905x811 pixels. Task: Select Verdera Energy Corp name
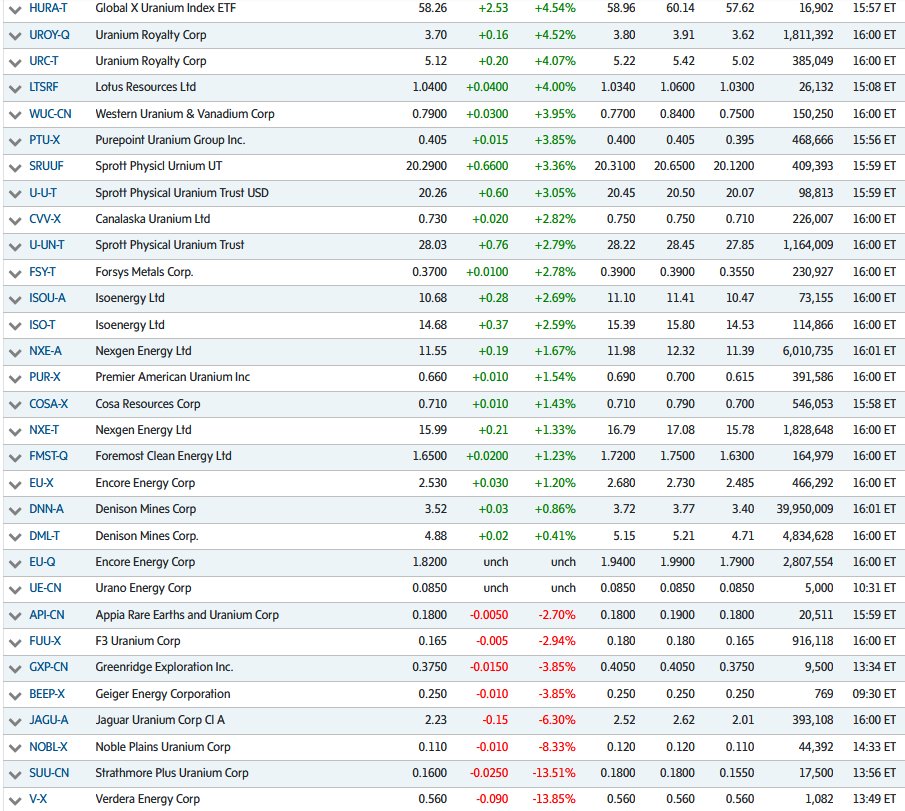coord(148,799)
